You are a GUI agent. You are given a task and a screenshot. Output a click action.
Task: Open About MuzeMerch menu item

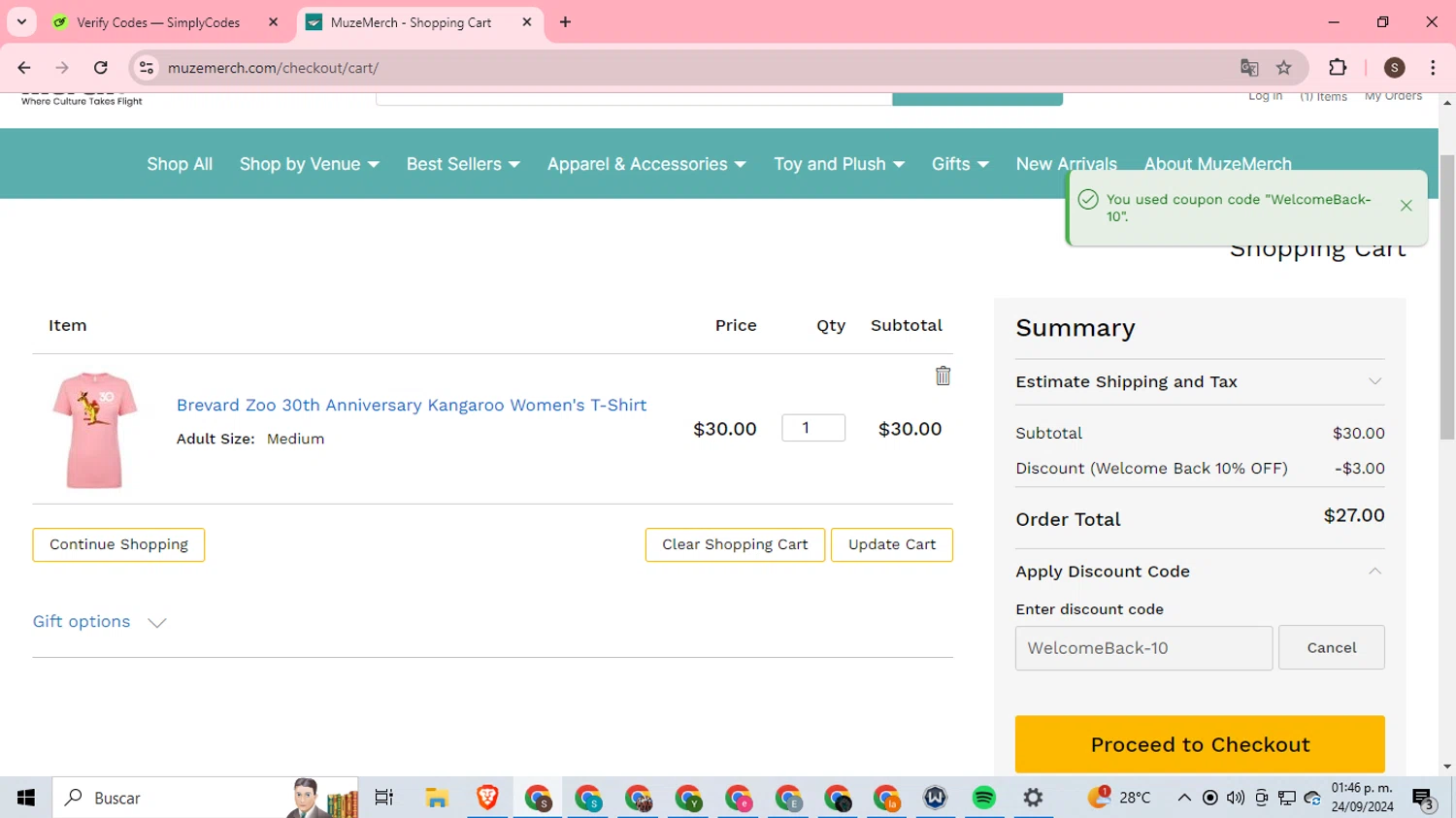(x=1217, y=164)
